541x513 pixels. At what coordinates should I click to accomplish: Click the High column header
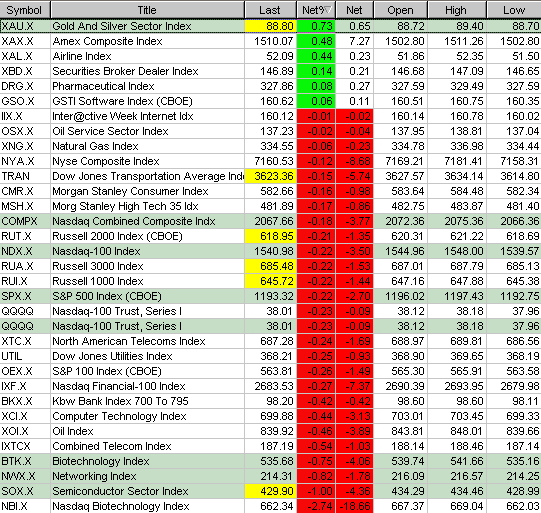click(456, 10)
